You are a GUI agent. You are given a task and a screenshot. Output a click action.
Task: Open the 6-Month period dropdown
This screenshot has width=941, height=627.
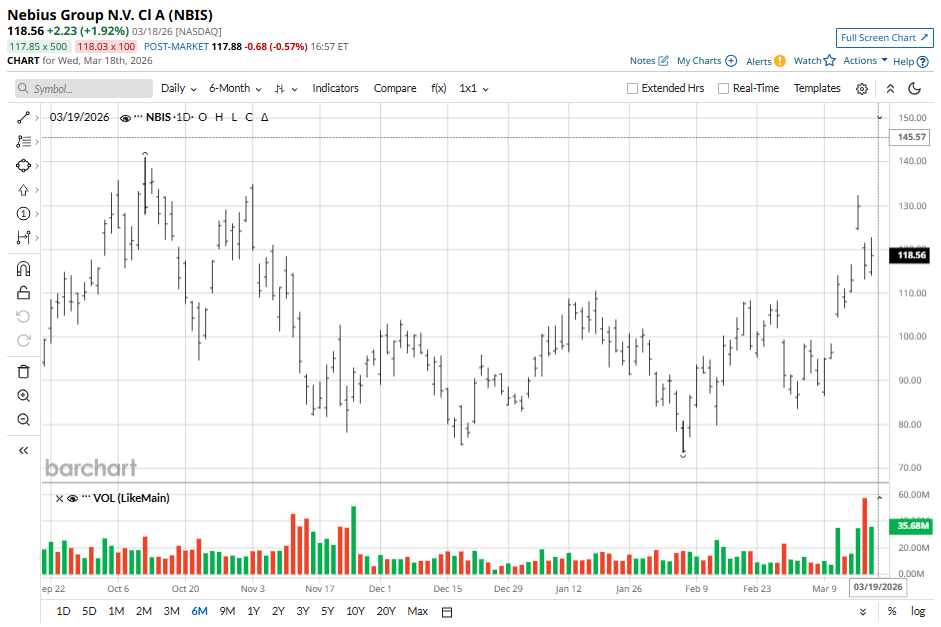tap(235, 88)
